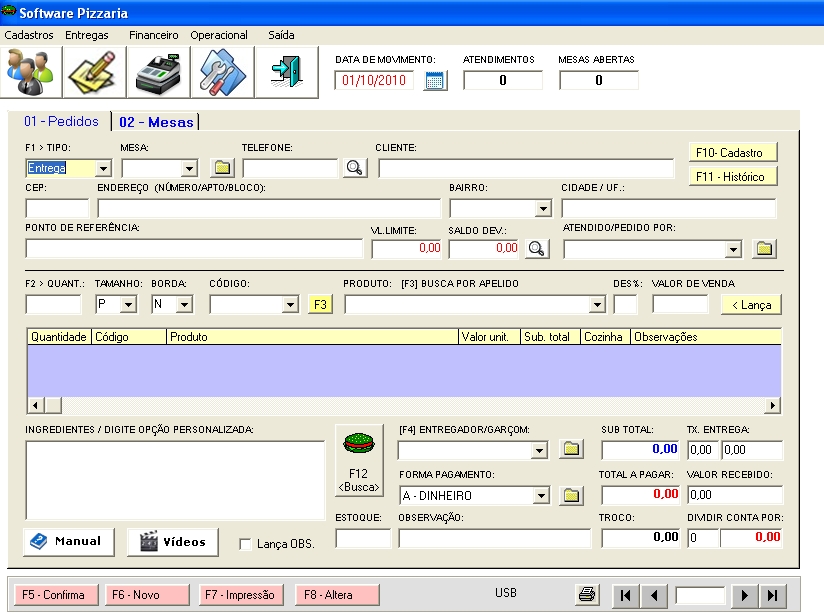Screen dimensions: 824x615
Task: Open the Financeiro menu
Action: pos(153,35)
